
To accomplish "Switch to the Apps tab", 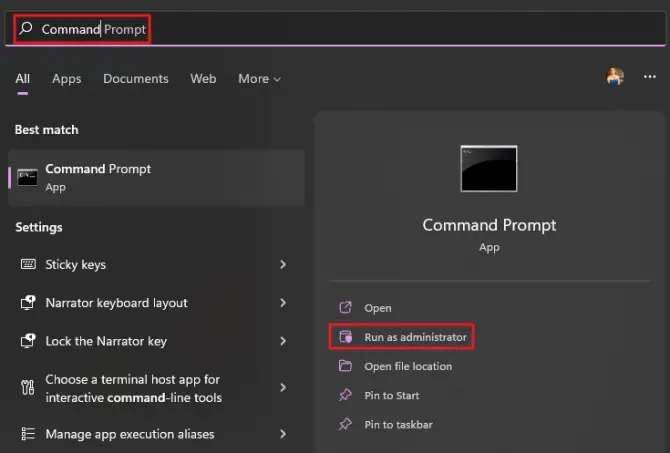I will [x=67, y=79].
